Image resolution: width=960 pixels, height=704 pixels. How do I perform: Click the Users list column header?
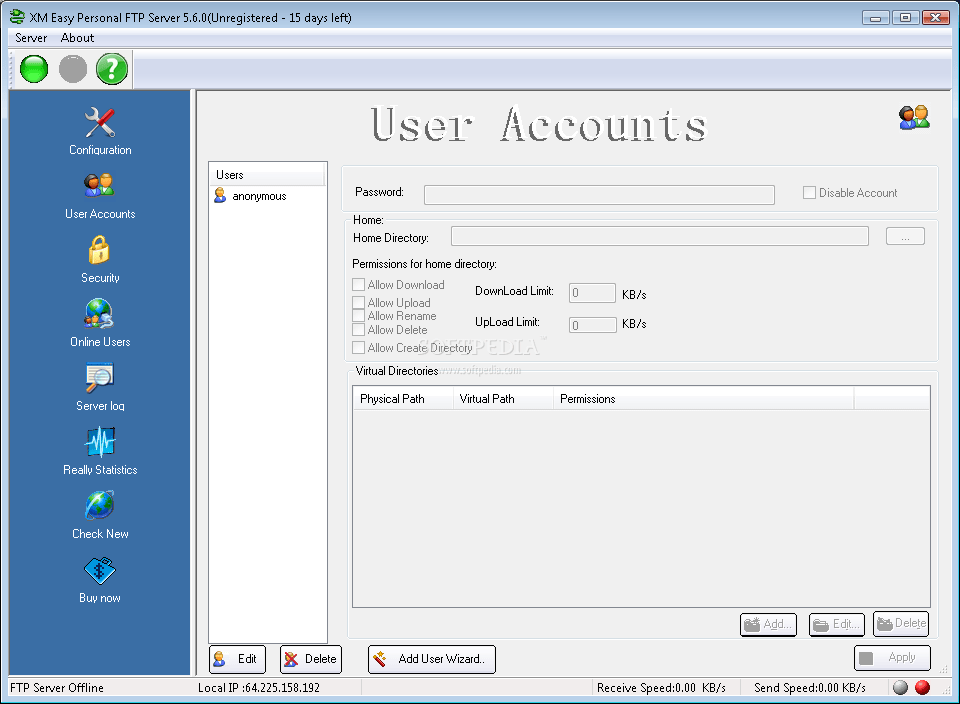tap(268, 174)
